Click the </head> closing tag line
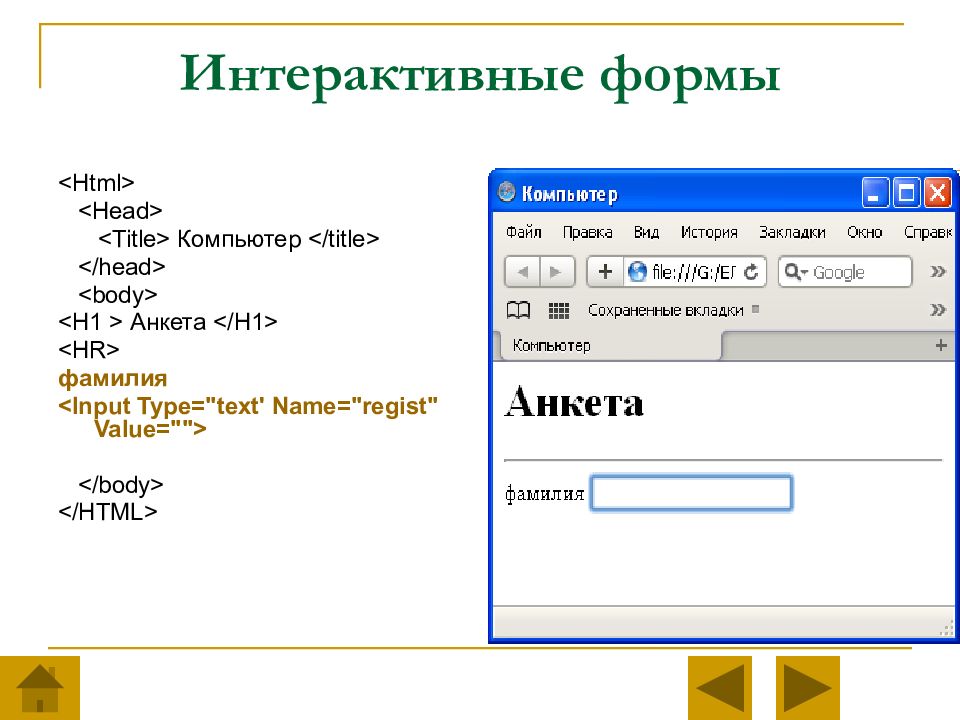Screen dimensions: 960x720 tap(122, 266)
